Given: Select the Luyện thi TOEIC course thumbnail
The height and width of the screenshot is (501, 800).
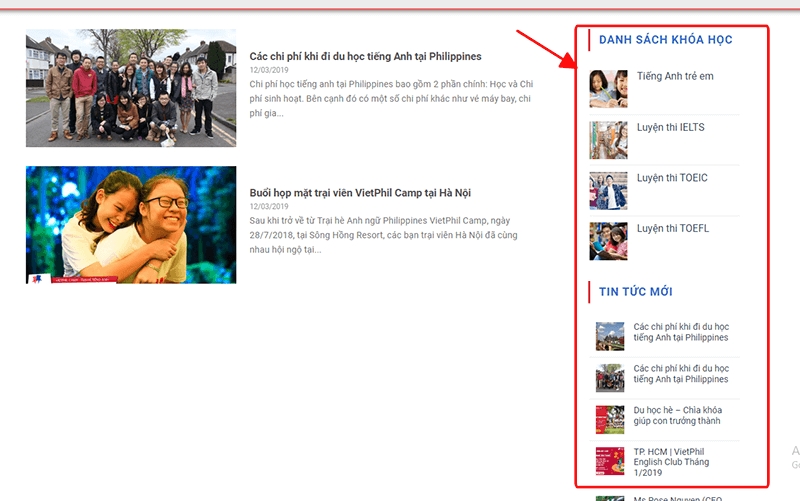Looking at the screenshot, I should [x=608, y=191].
